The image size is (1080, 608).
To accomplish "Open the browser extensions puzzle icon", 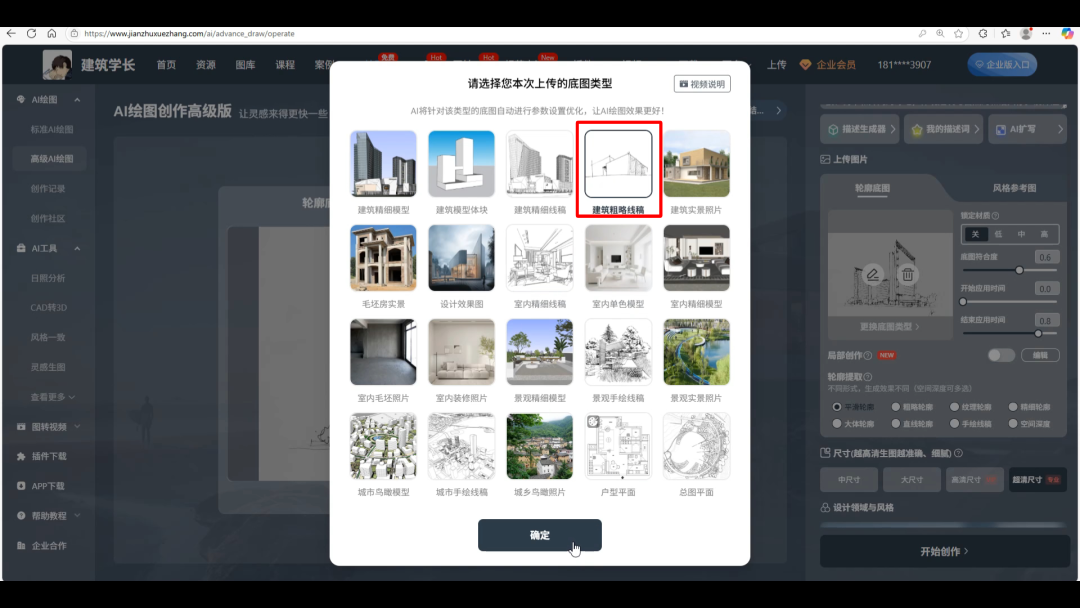I will click(x=983, y=33).
